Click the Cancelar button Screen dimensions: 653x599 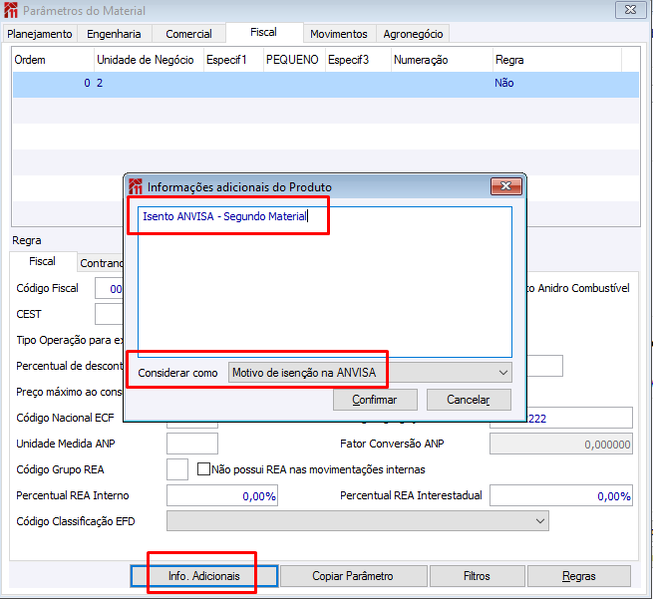469,400
